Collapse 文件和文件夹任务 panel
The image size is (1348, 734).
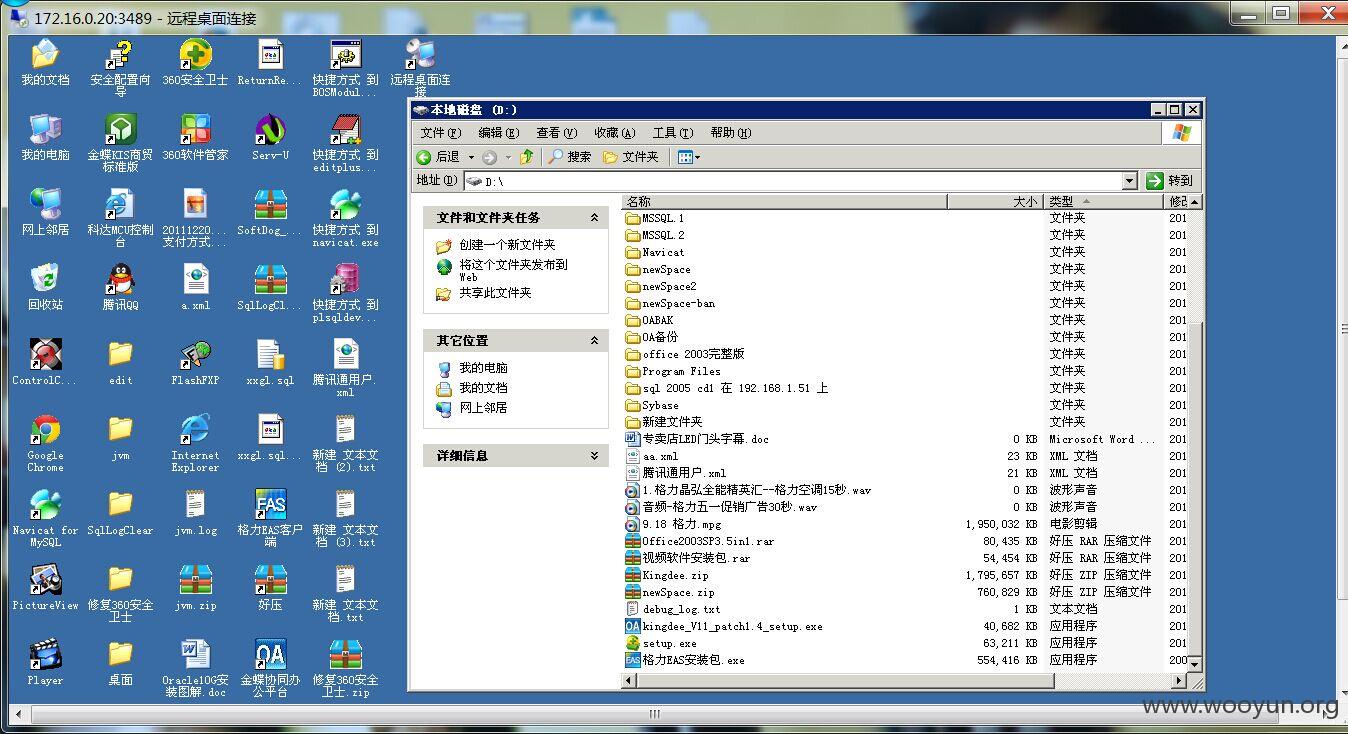tap(594, 217)
